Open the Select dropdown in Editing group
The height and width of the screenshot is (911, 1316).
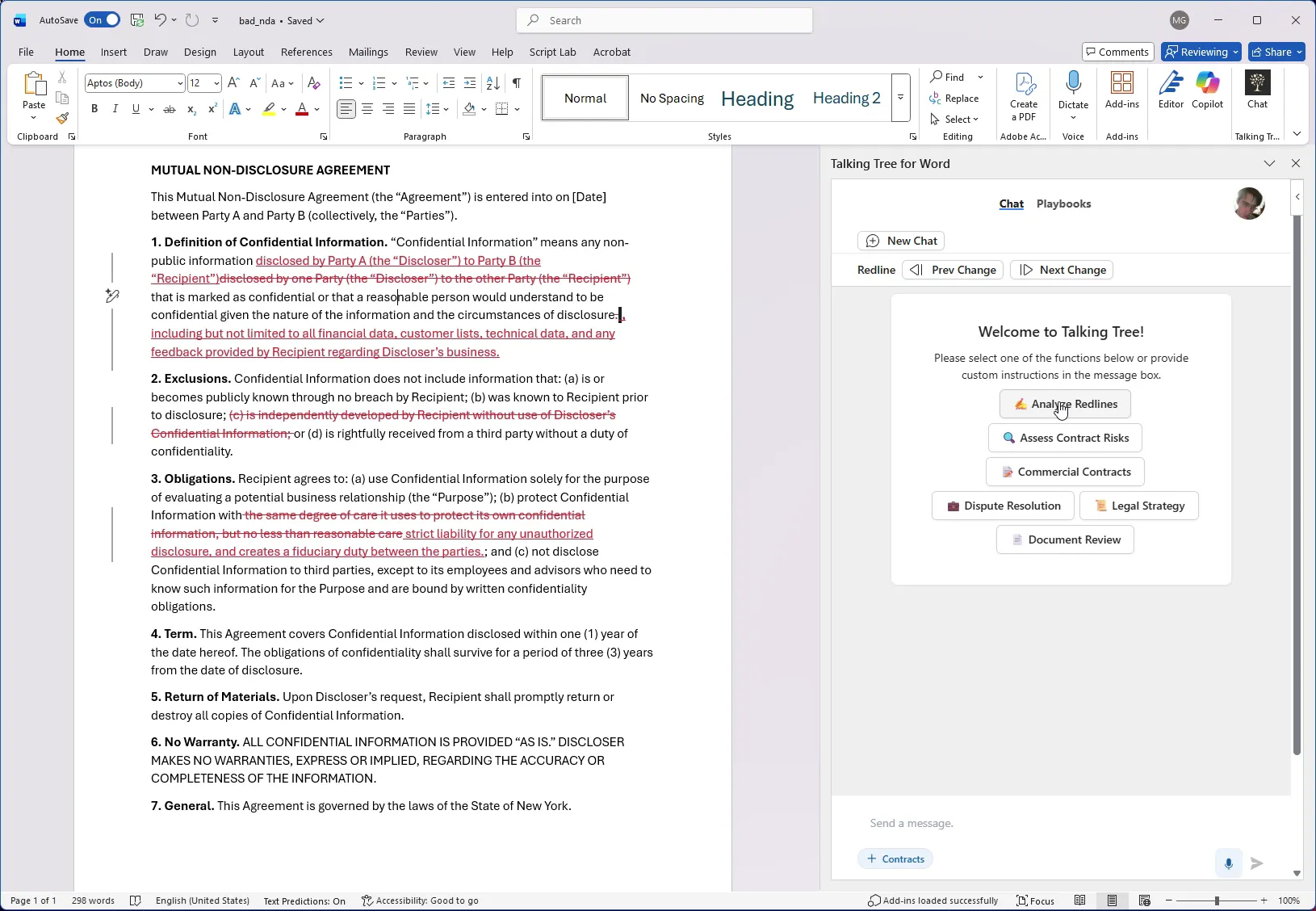tap(954, 120)
